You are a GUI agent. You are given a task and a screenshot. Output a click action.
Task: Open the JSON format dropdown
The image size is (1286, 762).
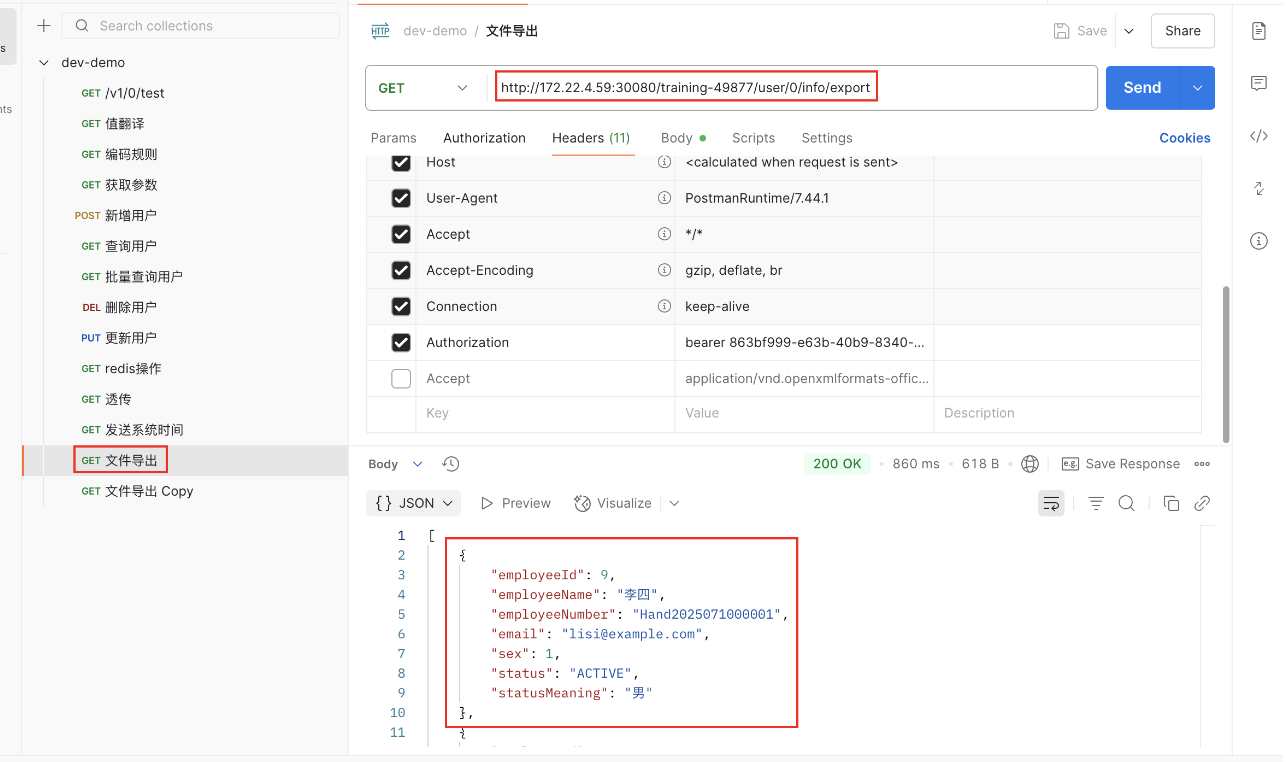pos(414,503)
